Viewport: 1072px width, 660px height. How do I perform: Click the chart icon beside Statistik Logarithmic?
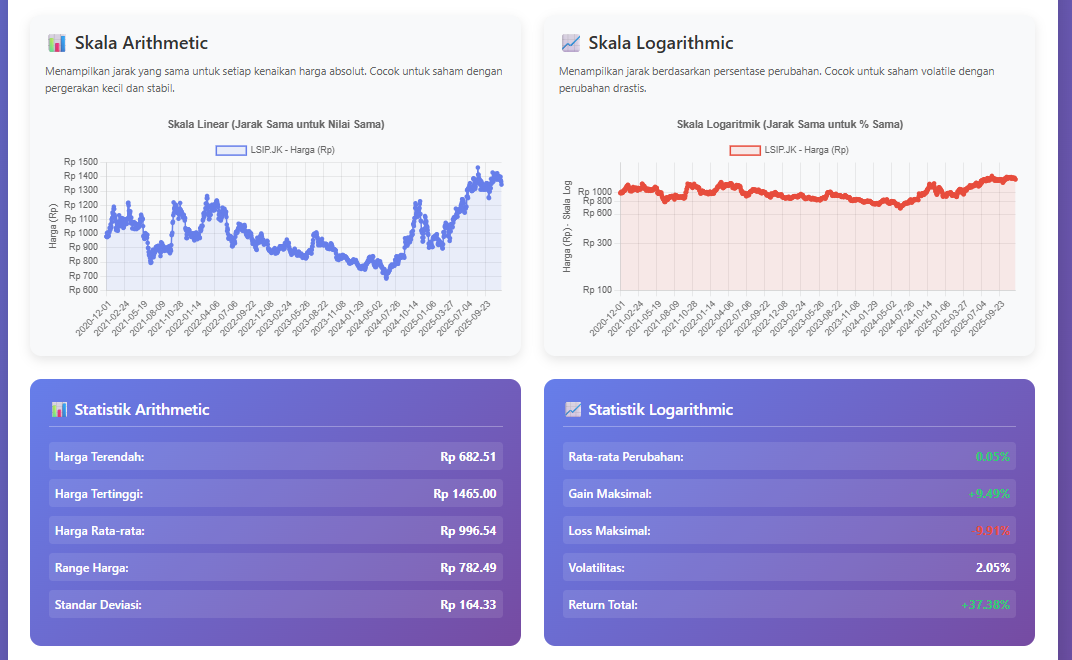[x=573, y=409]
